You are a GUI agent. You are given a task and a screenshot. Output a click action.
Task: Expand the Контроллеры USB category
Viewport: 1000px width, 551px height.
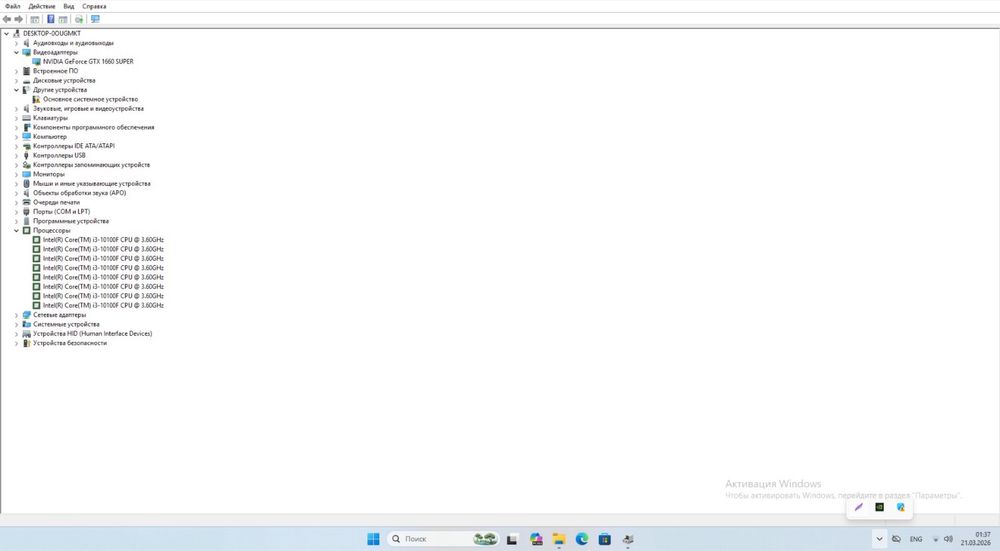pos(17,155)
